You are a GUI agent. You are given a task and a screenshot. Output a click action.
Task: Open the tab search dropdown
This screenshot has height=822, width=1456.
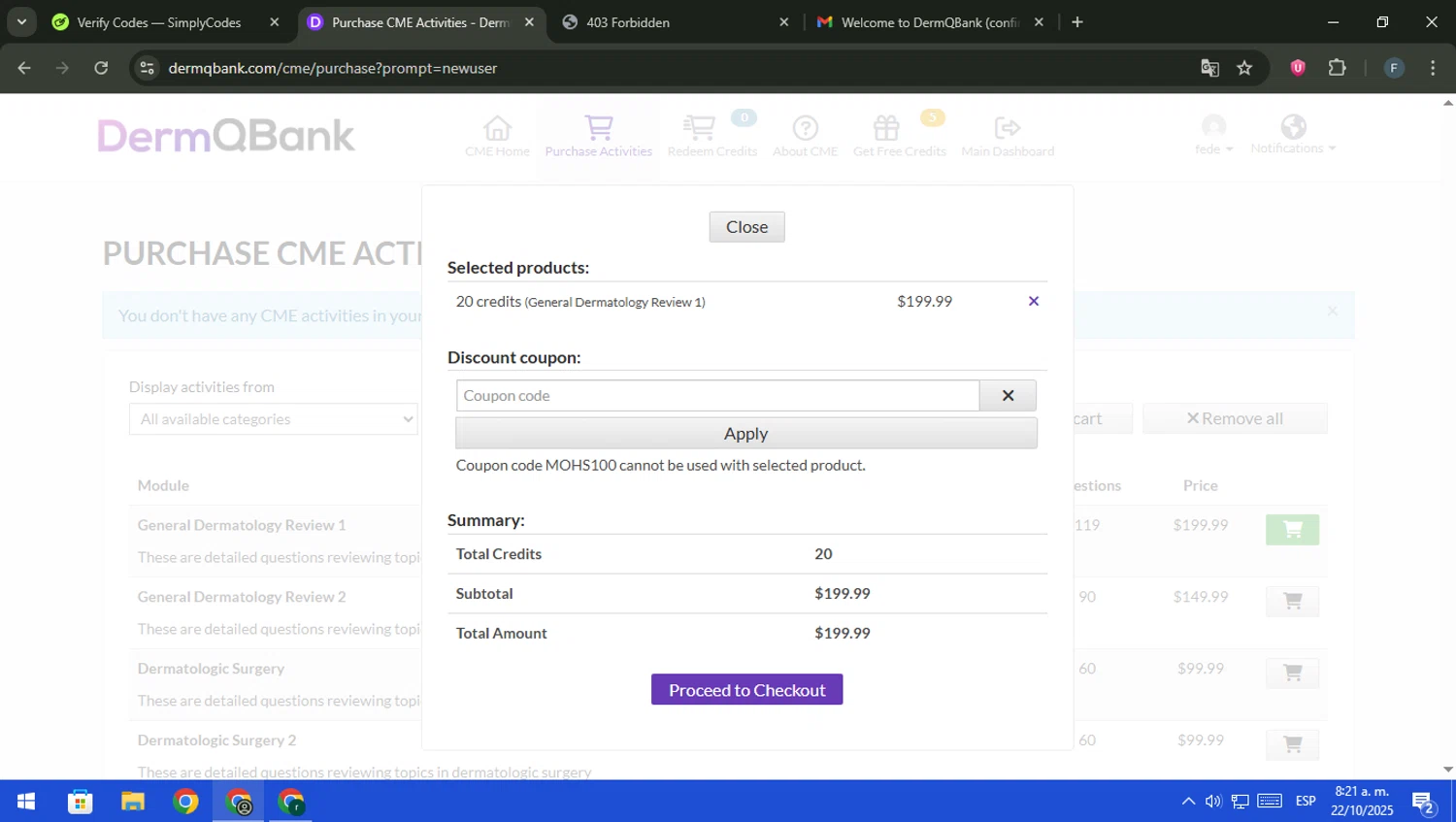tap(21, 22)
